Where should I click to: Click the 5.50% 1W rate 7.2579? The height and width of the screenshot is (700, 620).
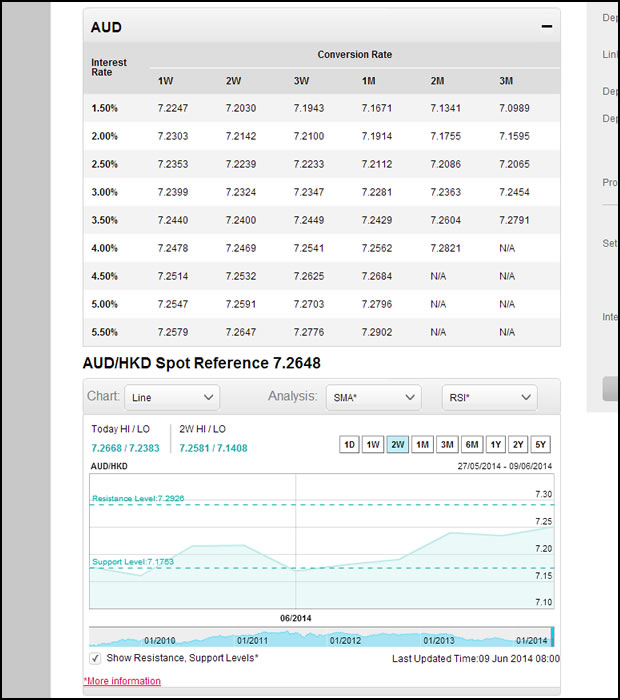pyautogui.click(x=173, y=332)
